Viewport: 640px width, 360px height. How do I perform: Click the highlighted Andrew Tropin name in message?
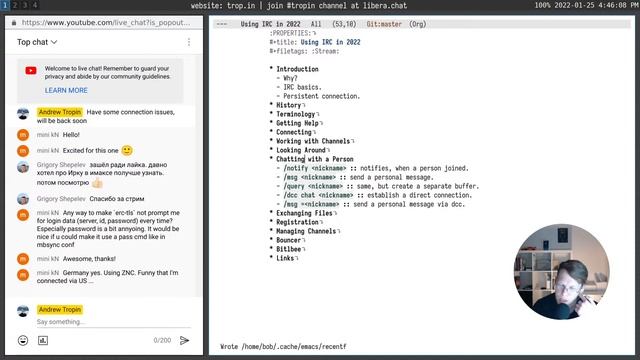pyautogui.click(x=60, y=112)
